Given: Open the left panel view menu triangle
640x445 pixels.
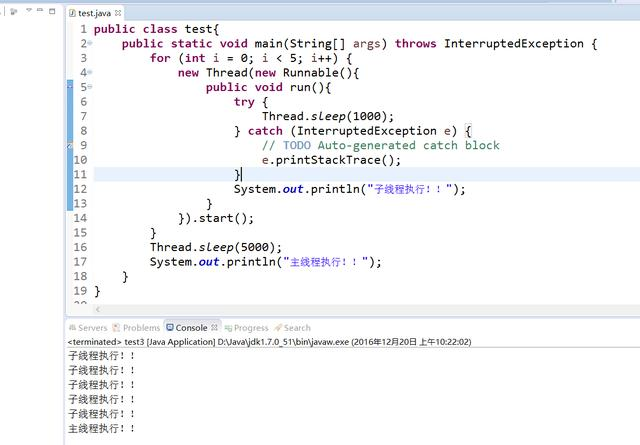Looking at the screenshot, I should pyautogui.click(x=29, y=10).
